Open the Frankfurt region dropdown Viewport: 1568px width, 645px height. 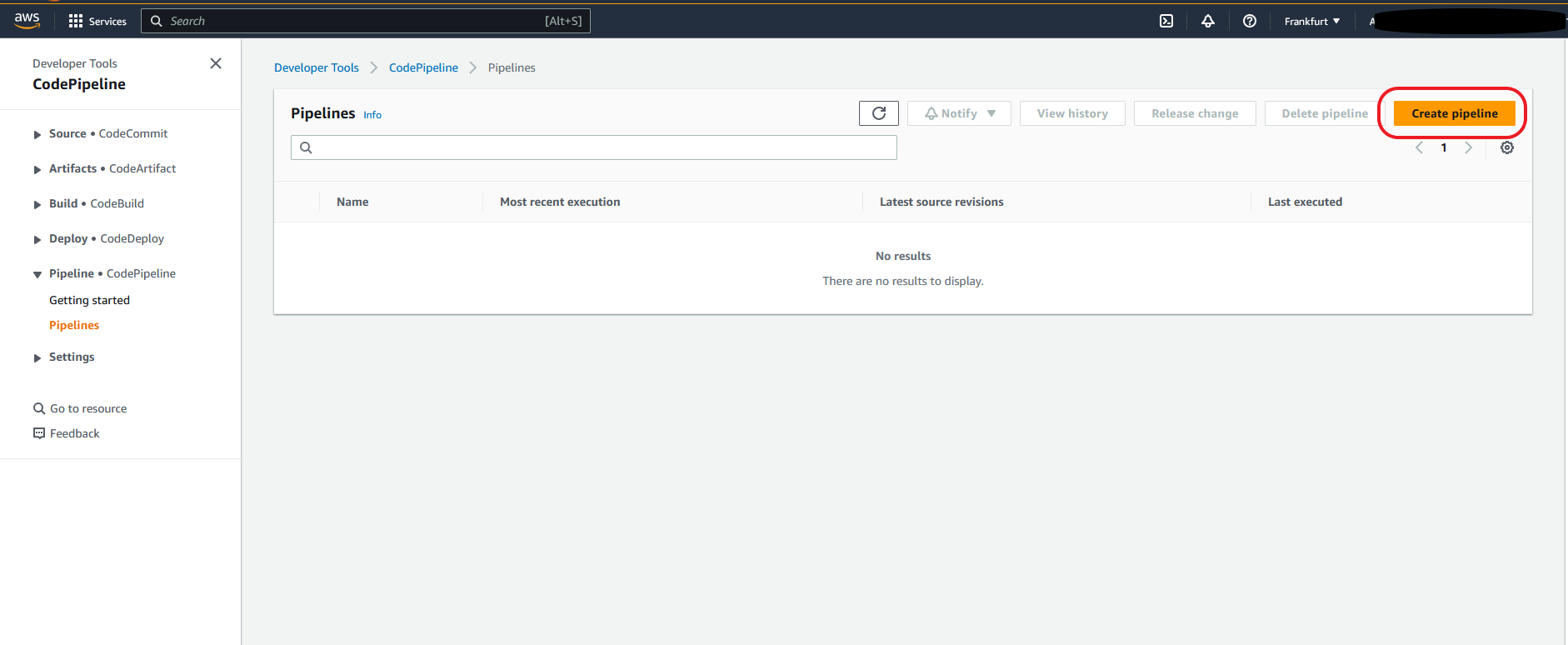(1312, 21)
